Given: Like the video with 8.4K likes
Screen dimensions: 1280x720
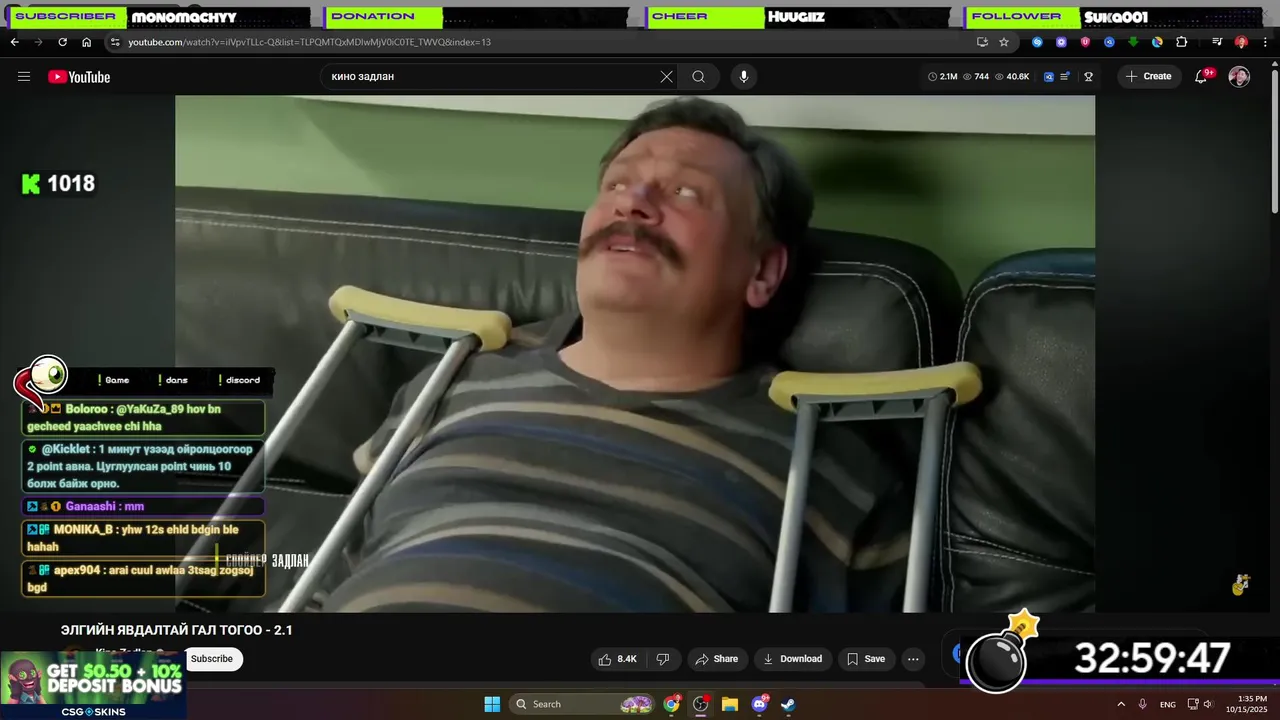Looking at the screenshot, I should click(617, 659).
